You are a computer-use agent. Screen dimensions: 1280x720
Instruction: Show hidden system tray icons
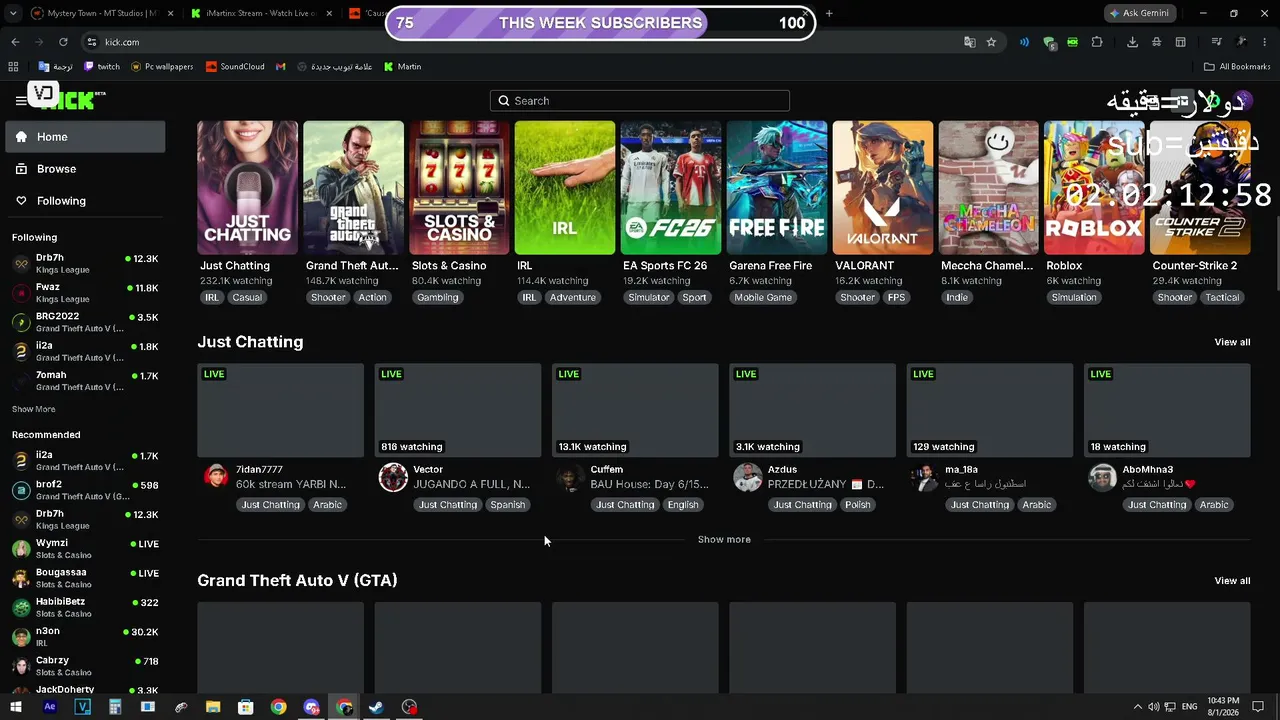click(1137, 707)
